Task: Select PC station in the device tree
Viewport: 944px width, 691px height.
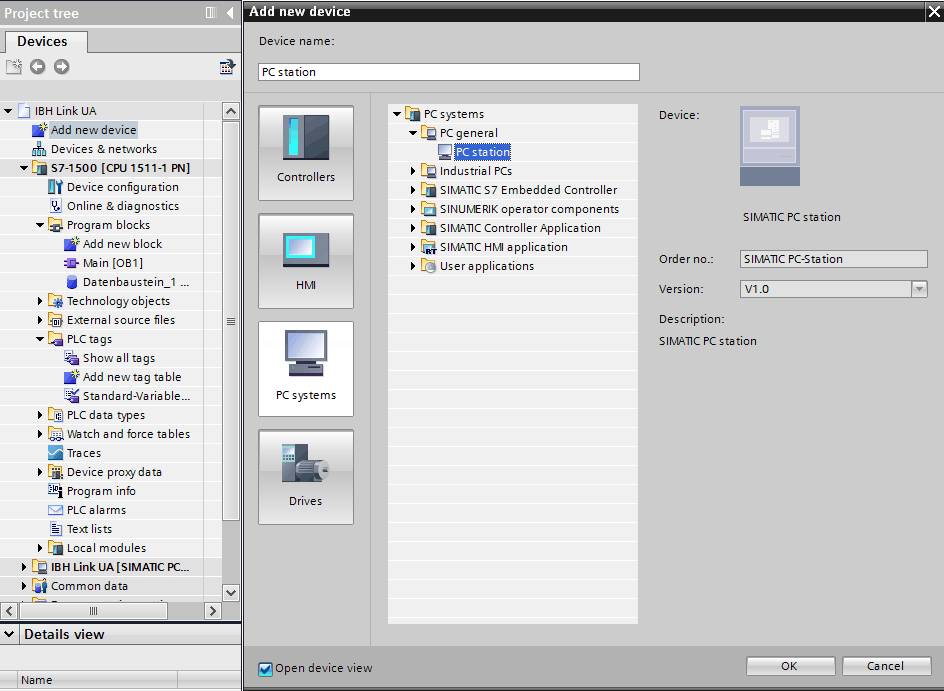Action: (482, 152)
